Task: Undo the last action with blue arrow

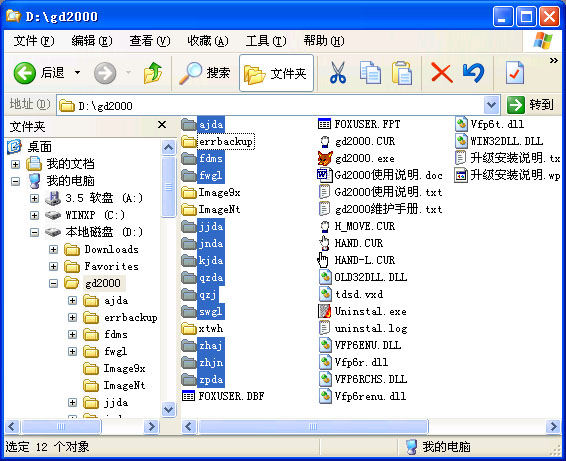Action: (x=473, y=73)
